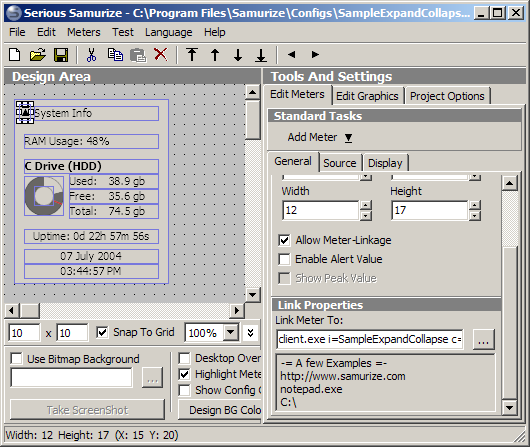The image size is (530, 447).
Task: Click grid Y size field
Action: tap(72, 333)
